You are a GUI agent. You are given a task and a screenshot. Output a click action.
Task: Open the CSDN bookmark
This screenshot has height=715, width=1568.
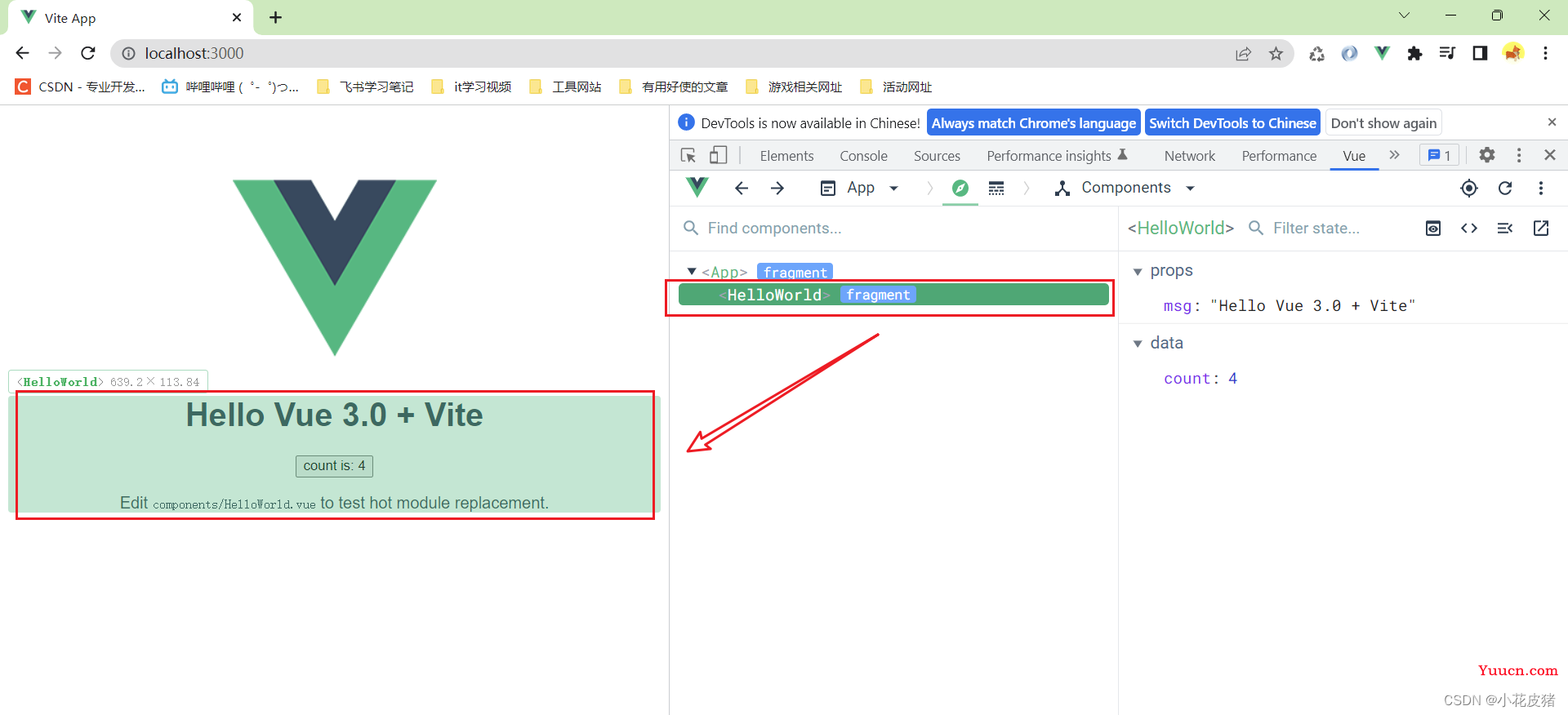(x=80, y=87)
